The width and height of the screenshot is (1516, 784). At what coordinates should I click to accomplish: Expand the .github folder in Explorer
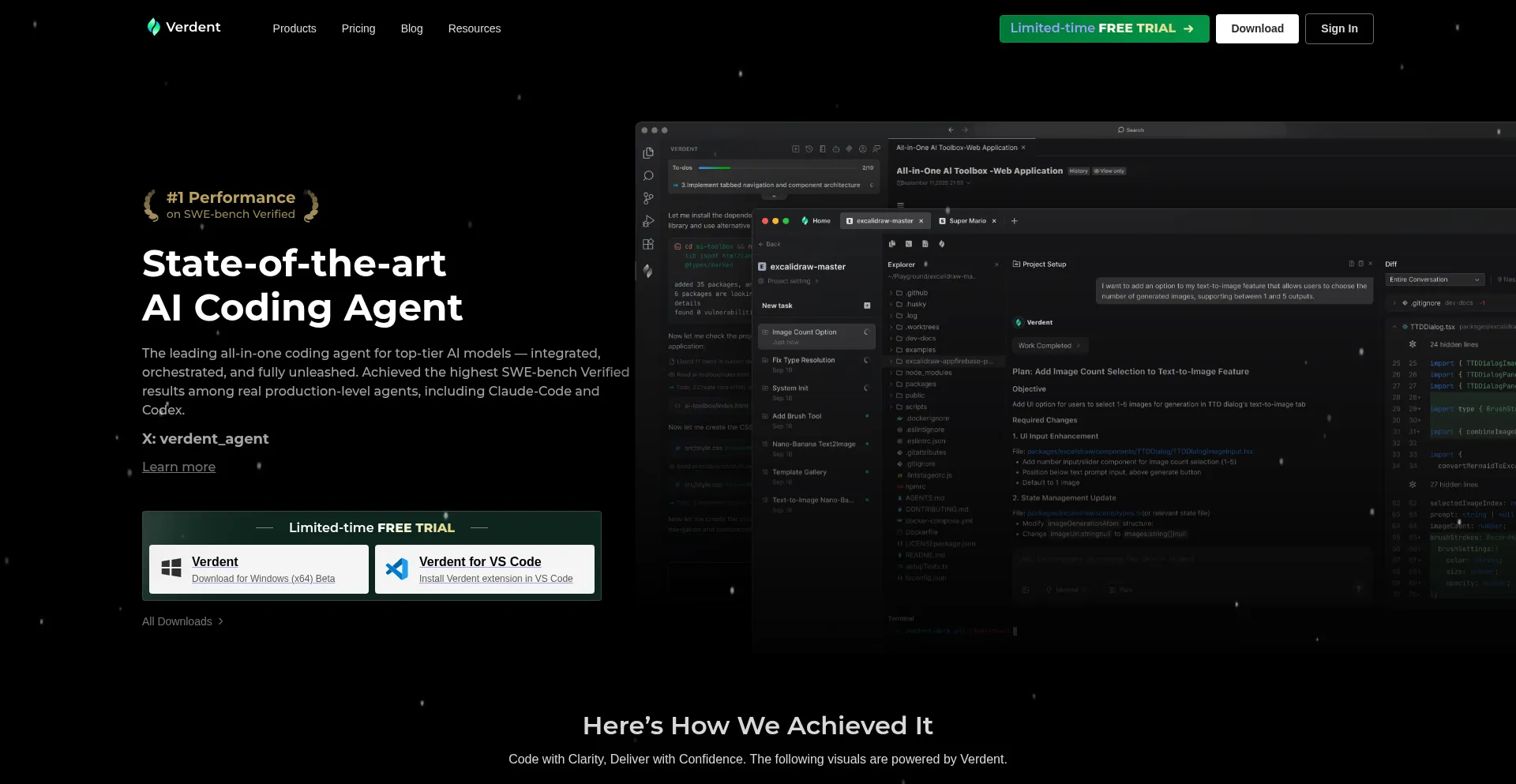tap(891, 293)
